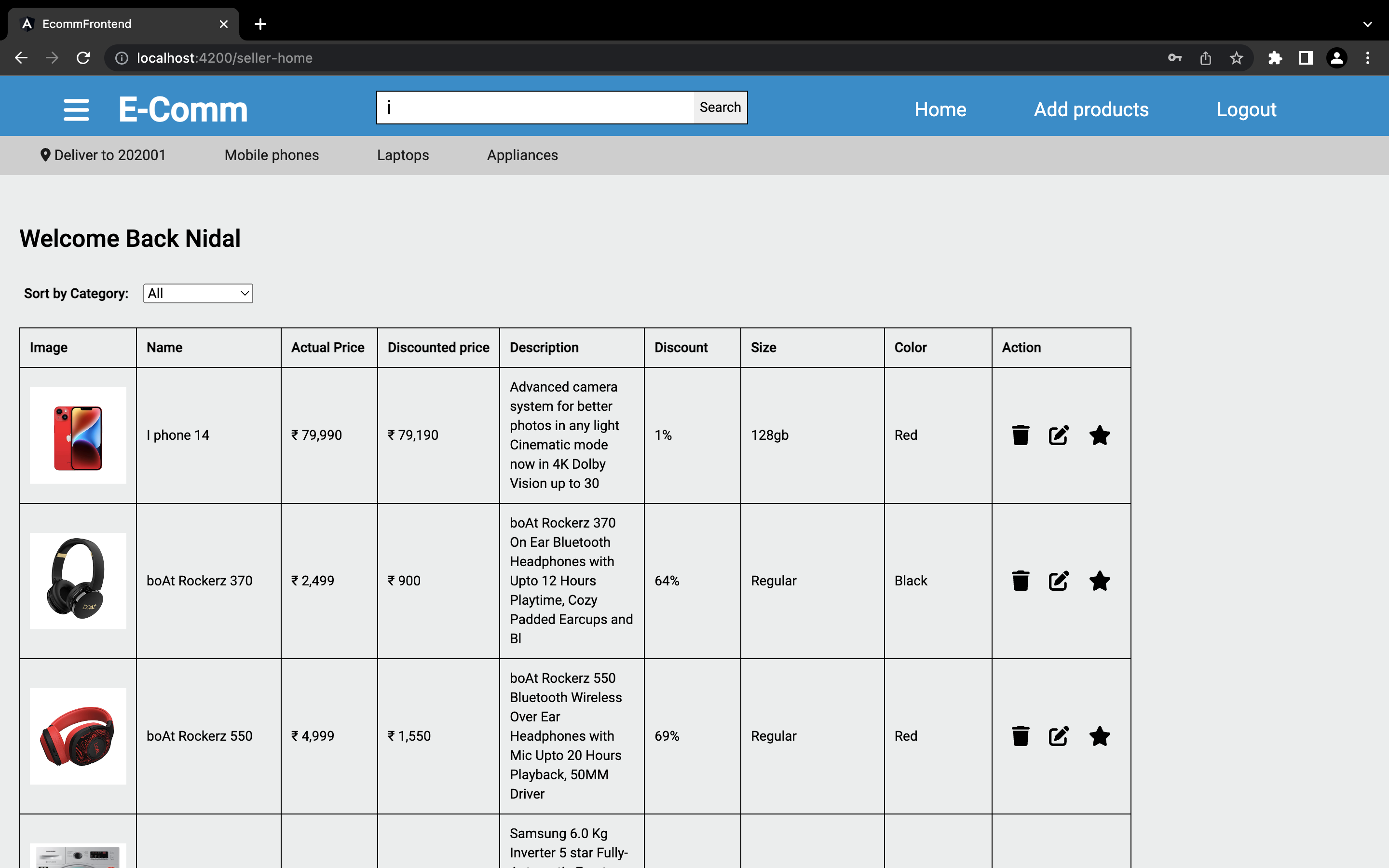Open the browser extensions puzzle icon

(x=1275, y=57)
